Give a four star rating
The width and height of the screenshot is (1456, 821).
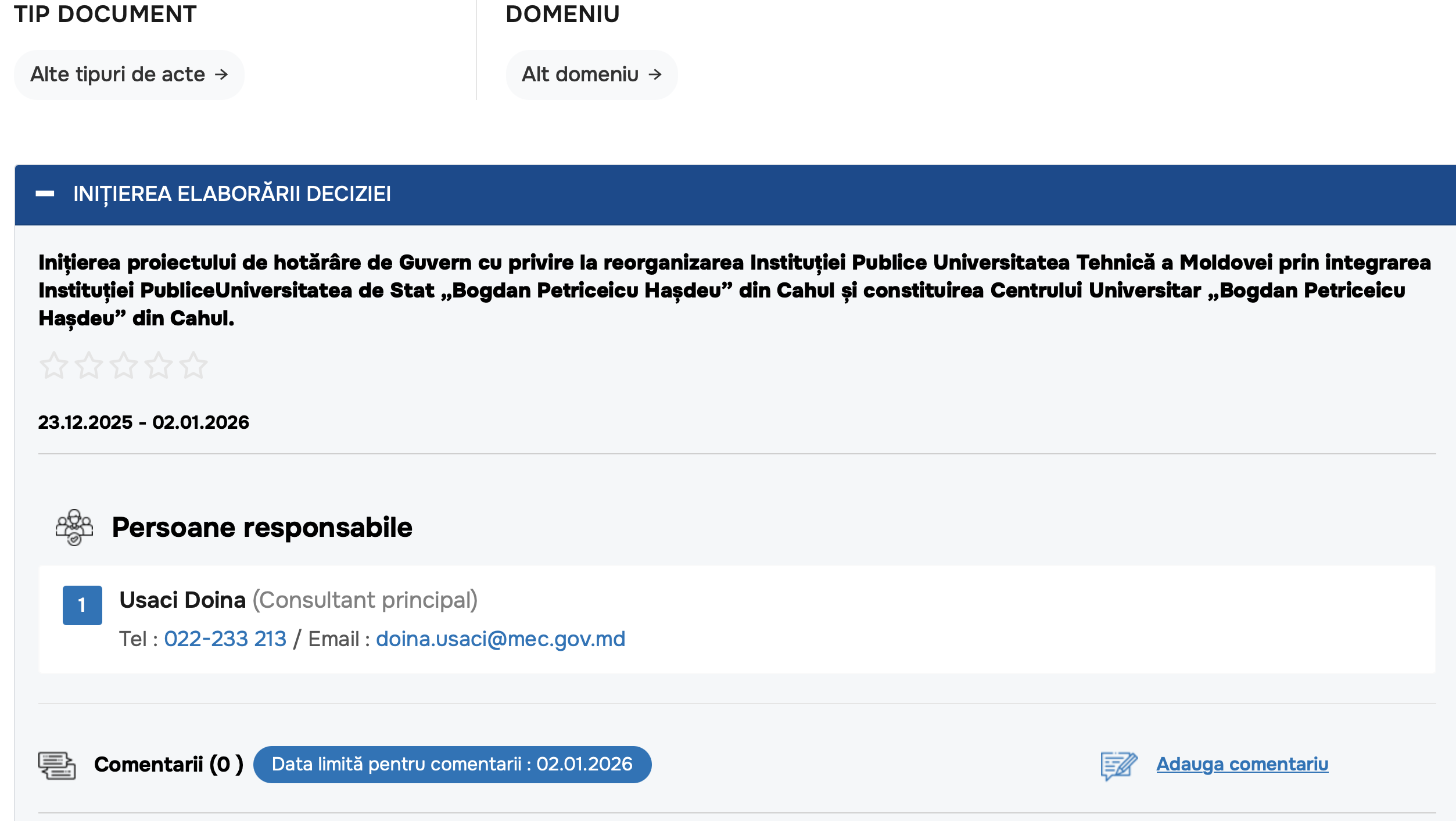pyautogui.click(x=159, y=365)
